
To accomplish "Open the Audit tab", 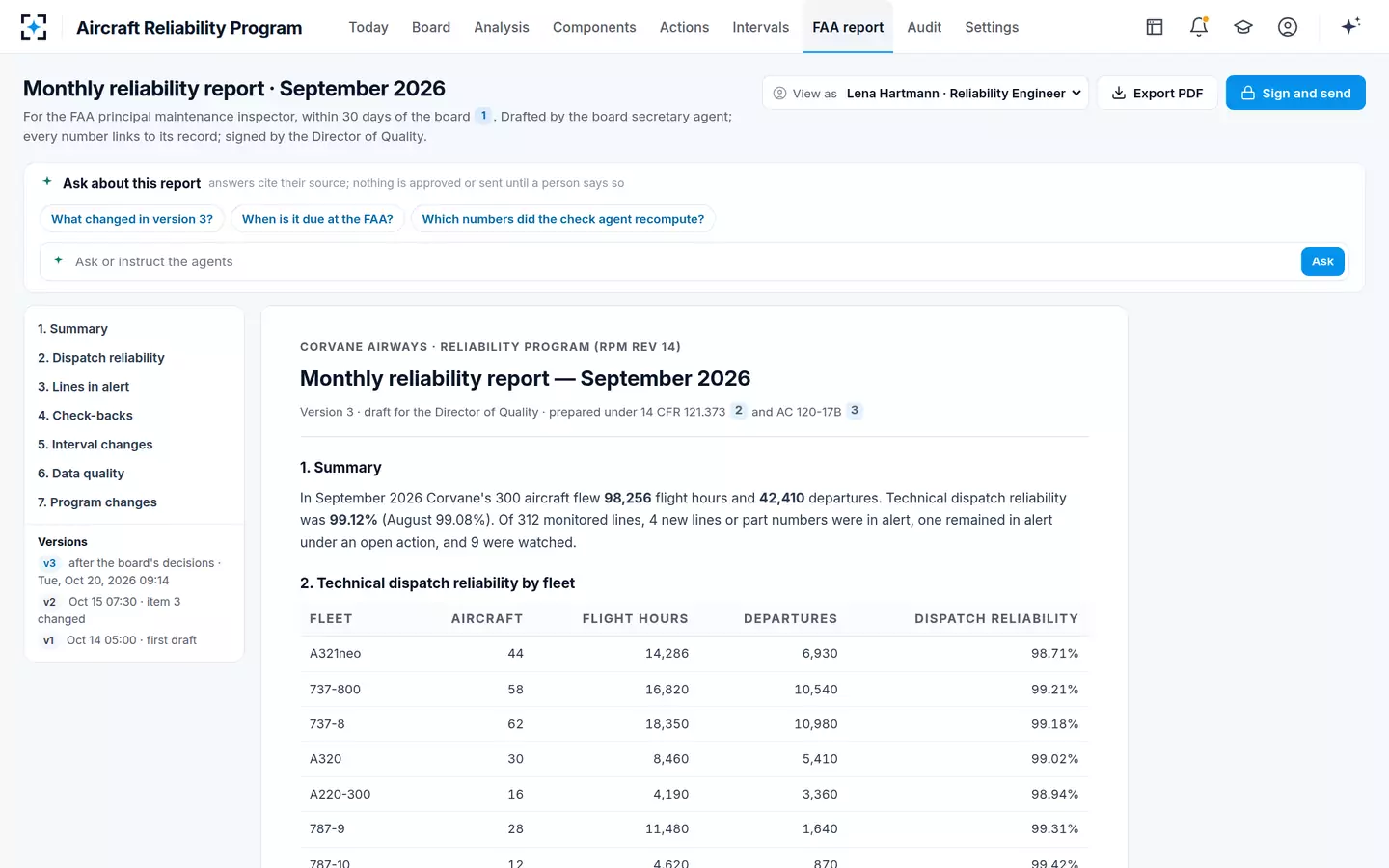I will click(924, 27).
